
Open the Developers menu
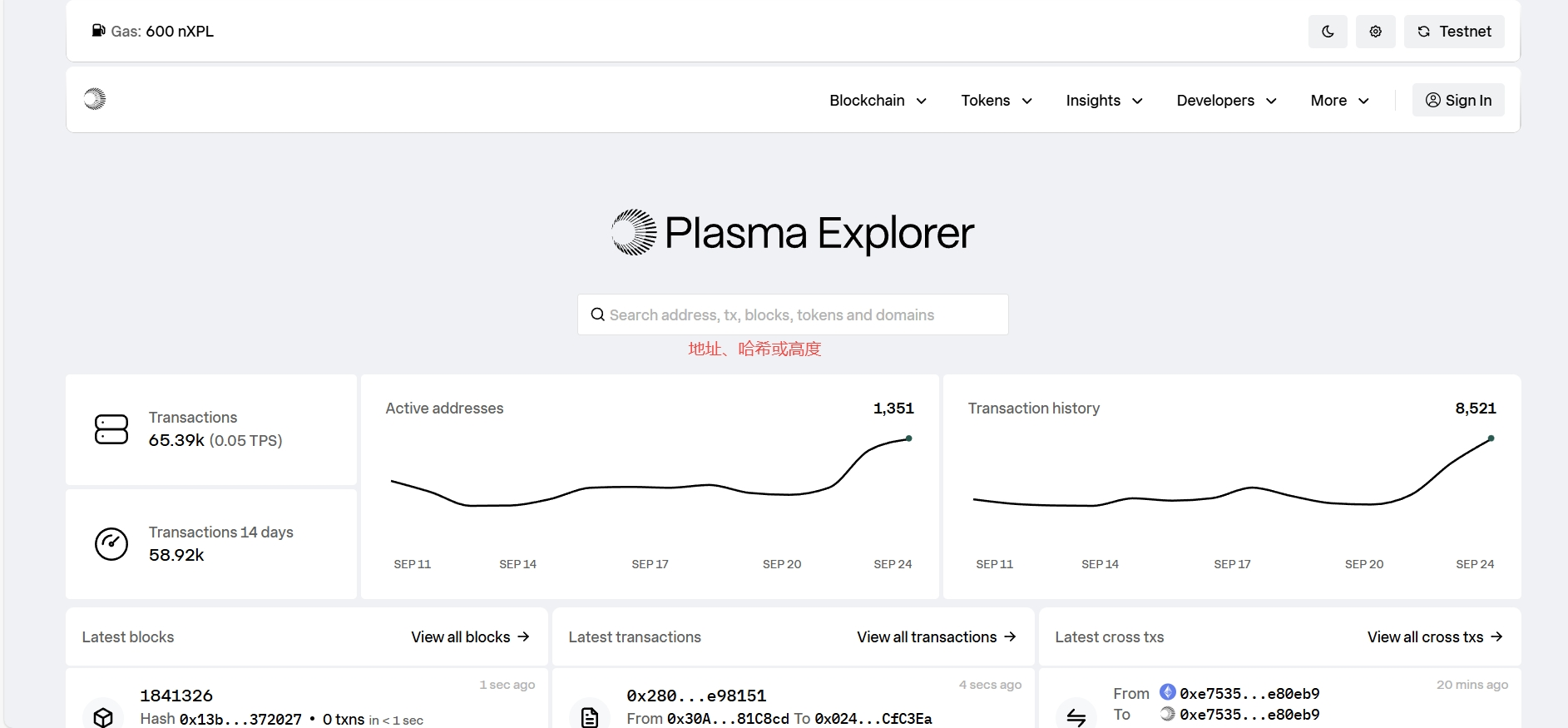[x=1226, y=101]
